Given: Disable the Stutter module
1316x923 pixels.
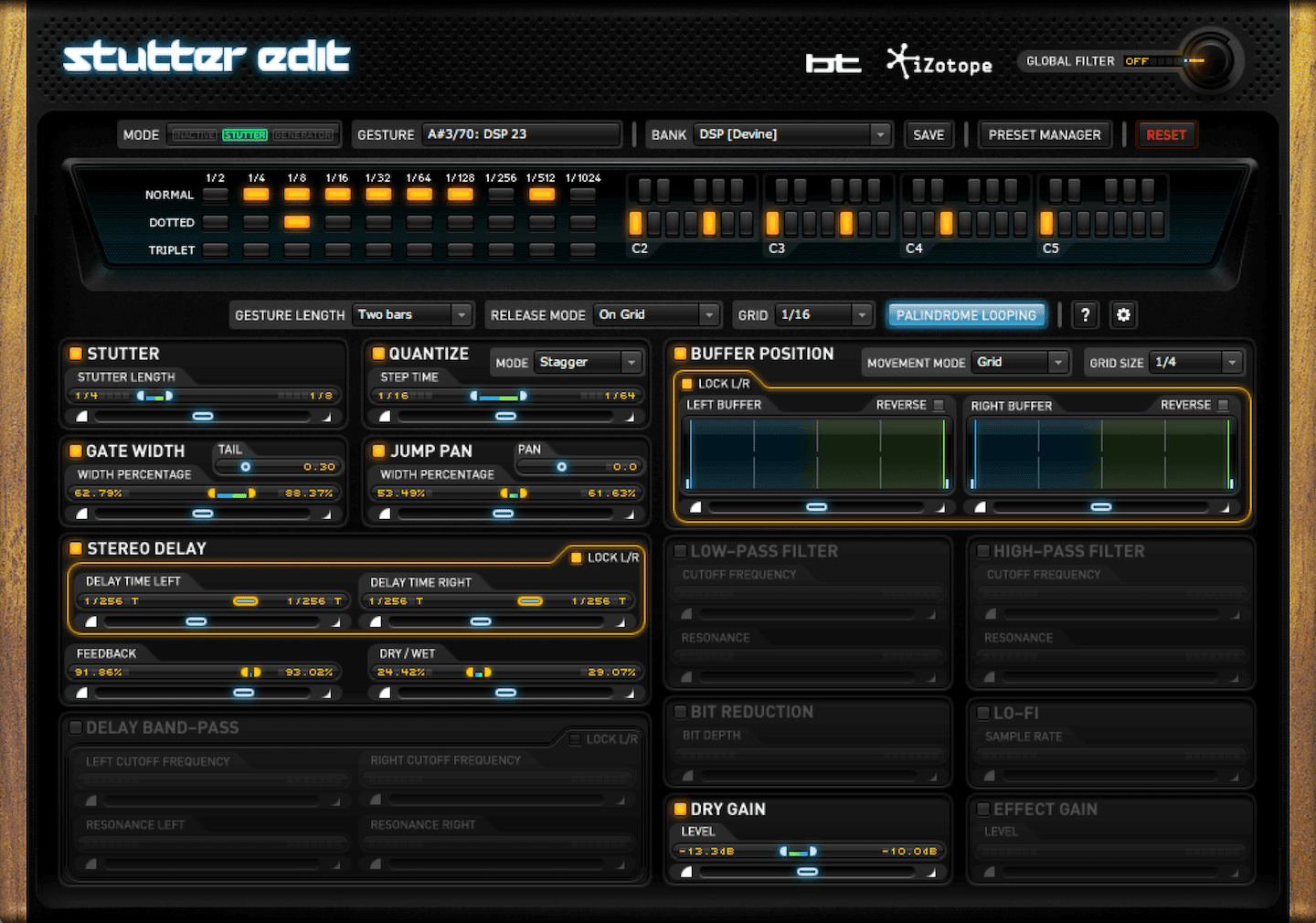Looking at the screenshot, I should [x=76, y=354].
